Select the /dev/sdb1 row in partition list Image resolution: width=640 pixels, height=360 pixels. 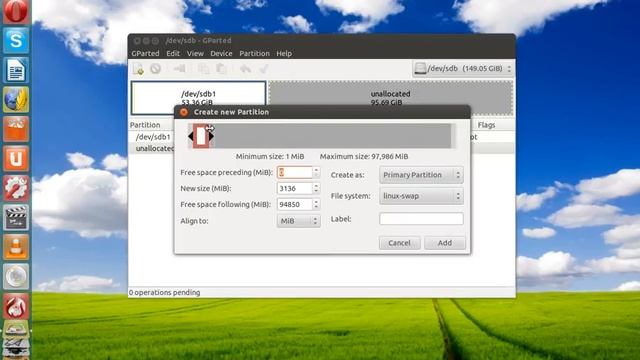point(153,137)
